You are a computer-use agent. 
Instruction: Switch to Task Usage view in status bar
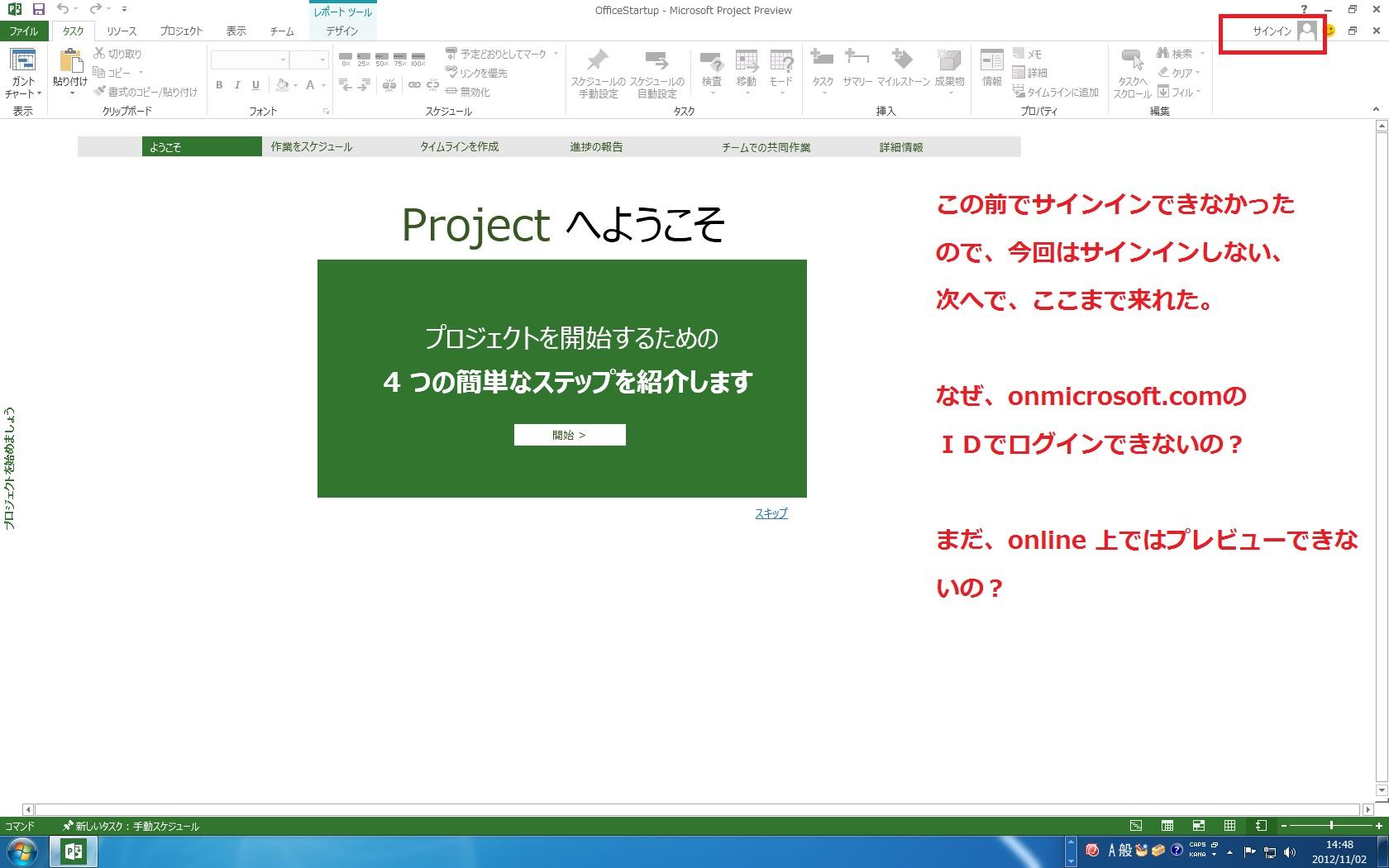coord(1167,826)
